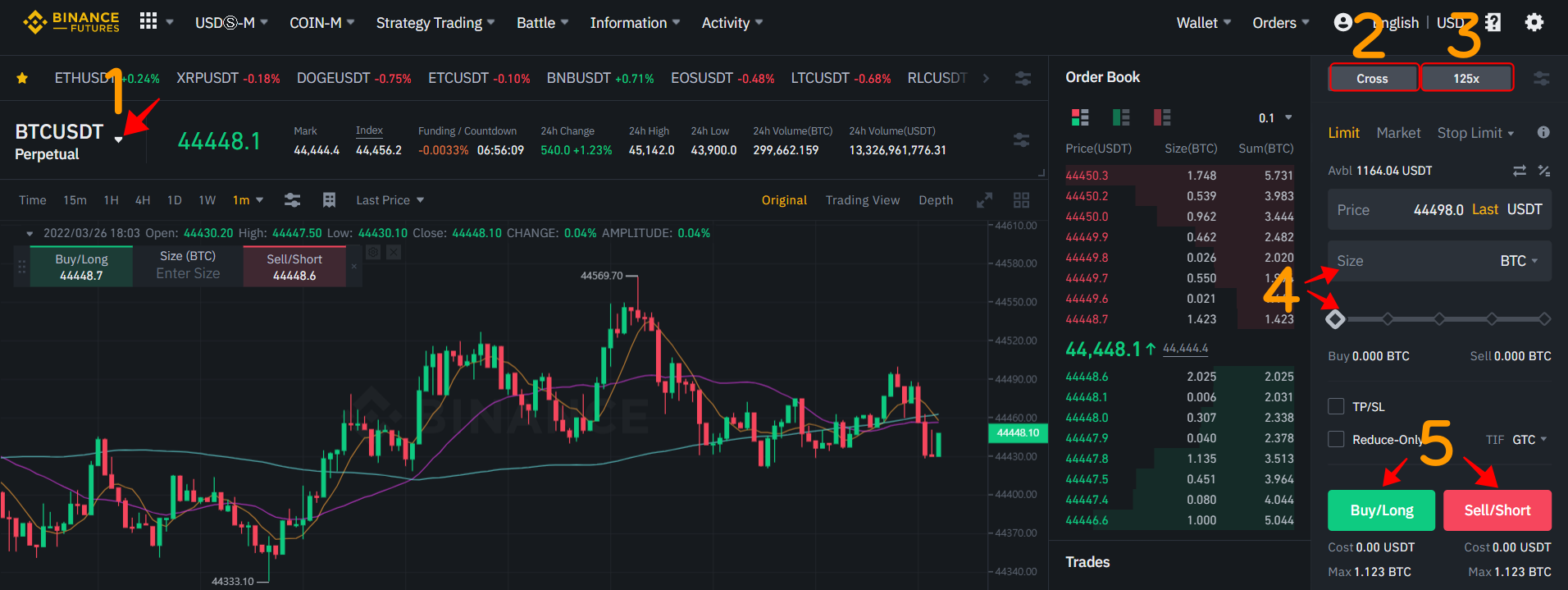Expand the chart to fullscreen
The width and height of the screenshot is (1568, 590).
pyautogui.click(x=984, y=200)
